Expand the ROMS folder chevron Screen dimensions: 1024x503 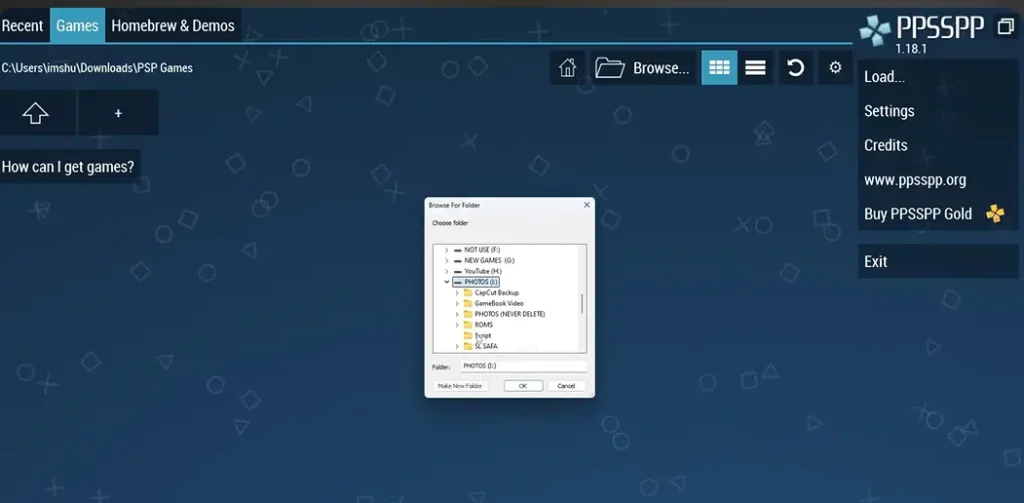(457, 325)
